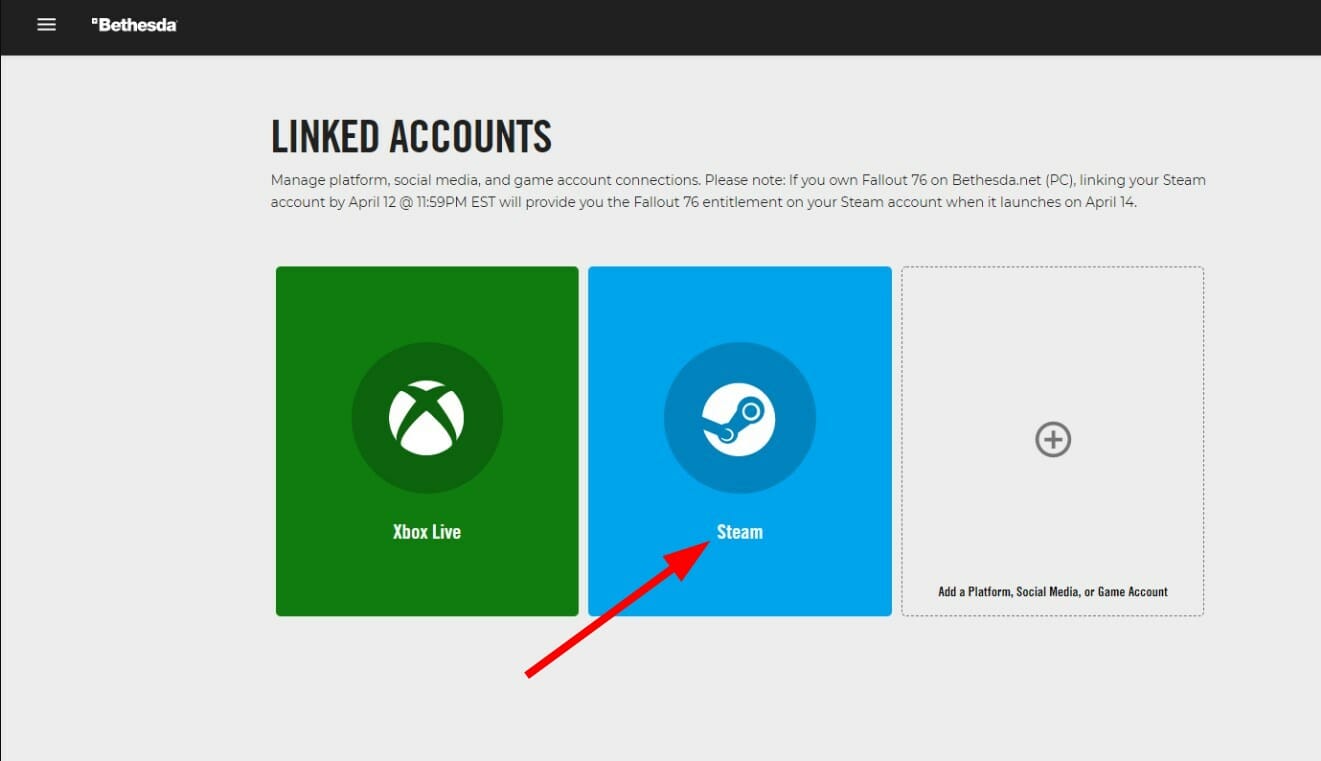Click the plus icon to add account
1321x761 pixels.
click(1053, 439)
